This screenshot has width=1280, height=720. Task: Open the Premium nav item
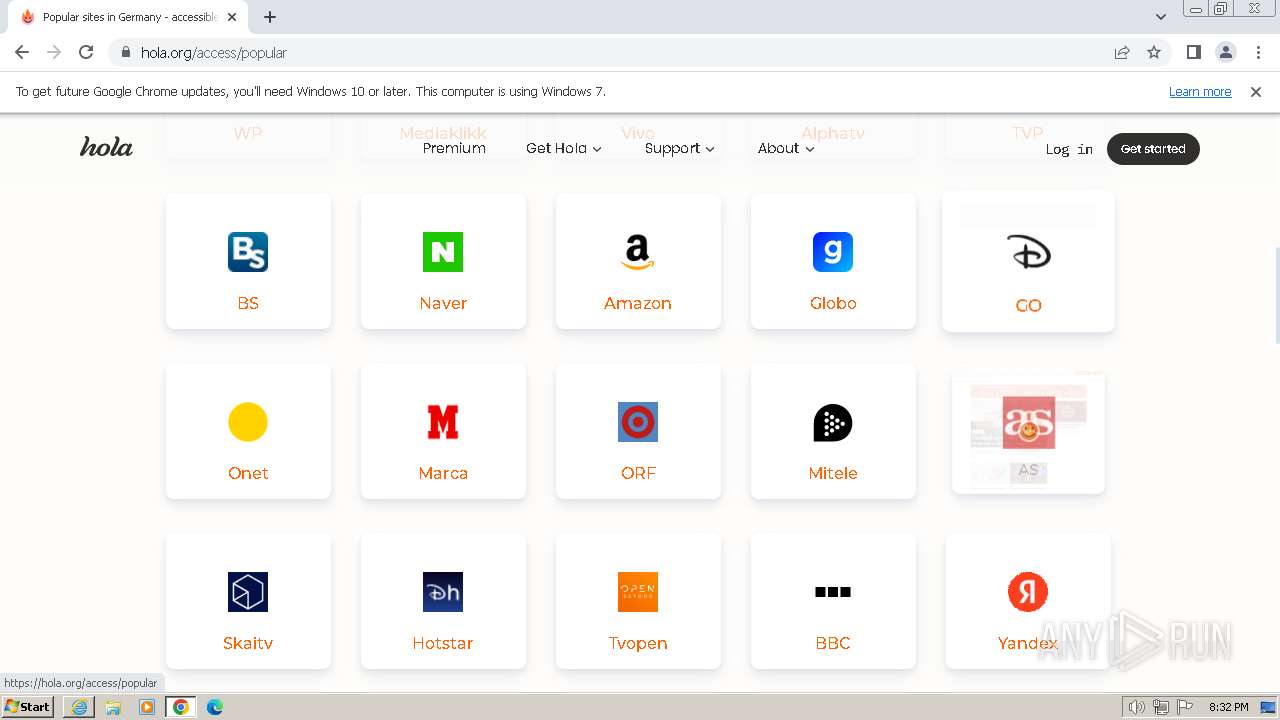tap(454, 148)
